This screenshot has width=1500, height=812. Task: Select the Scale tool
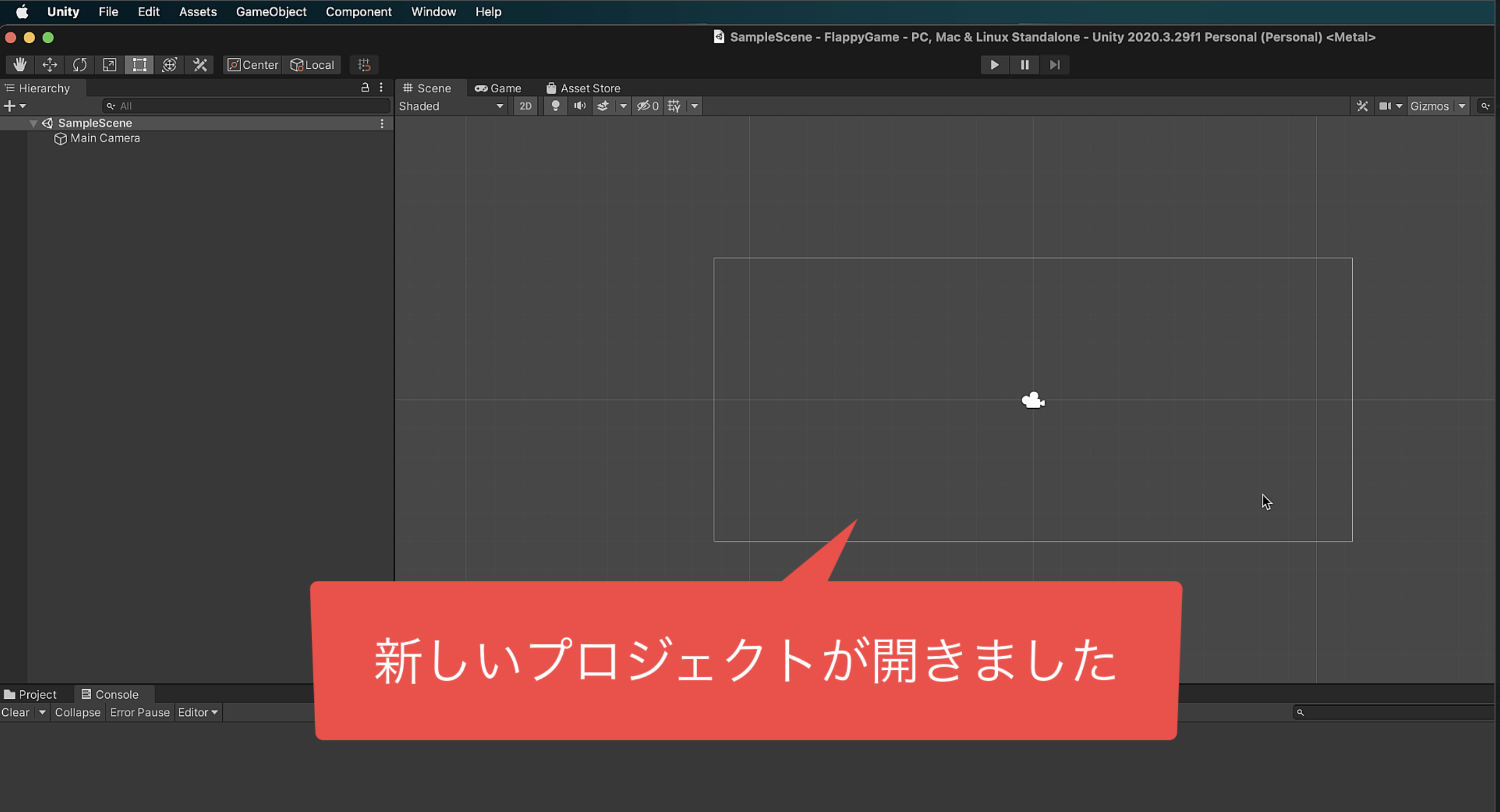click(110, 65)
